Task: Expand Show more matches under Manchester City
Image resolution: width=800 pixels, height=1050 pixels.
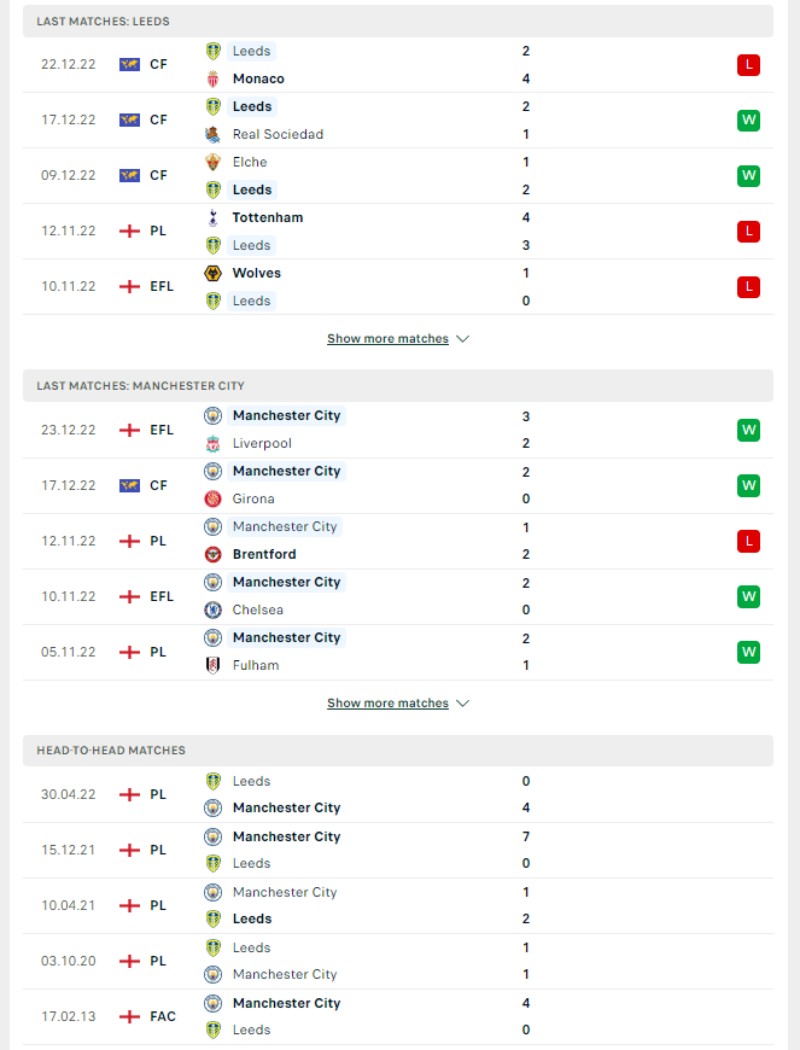Action: [x=388, y=703]
